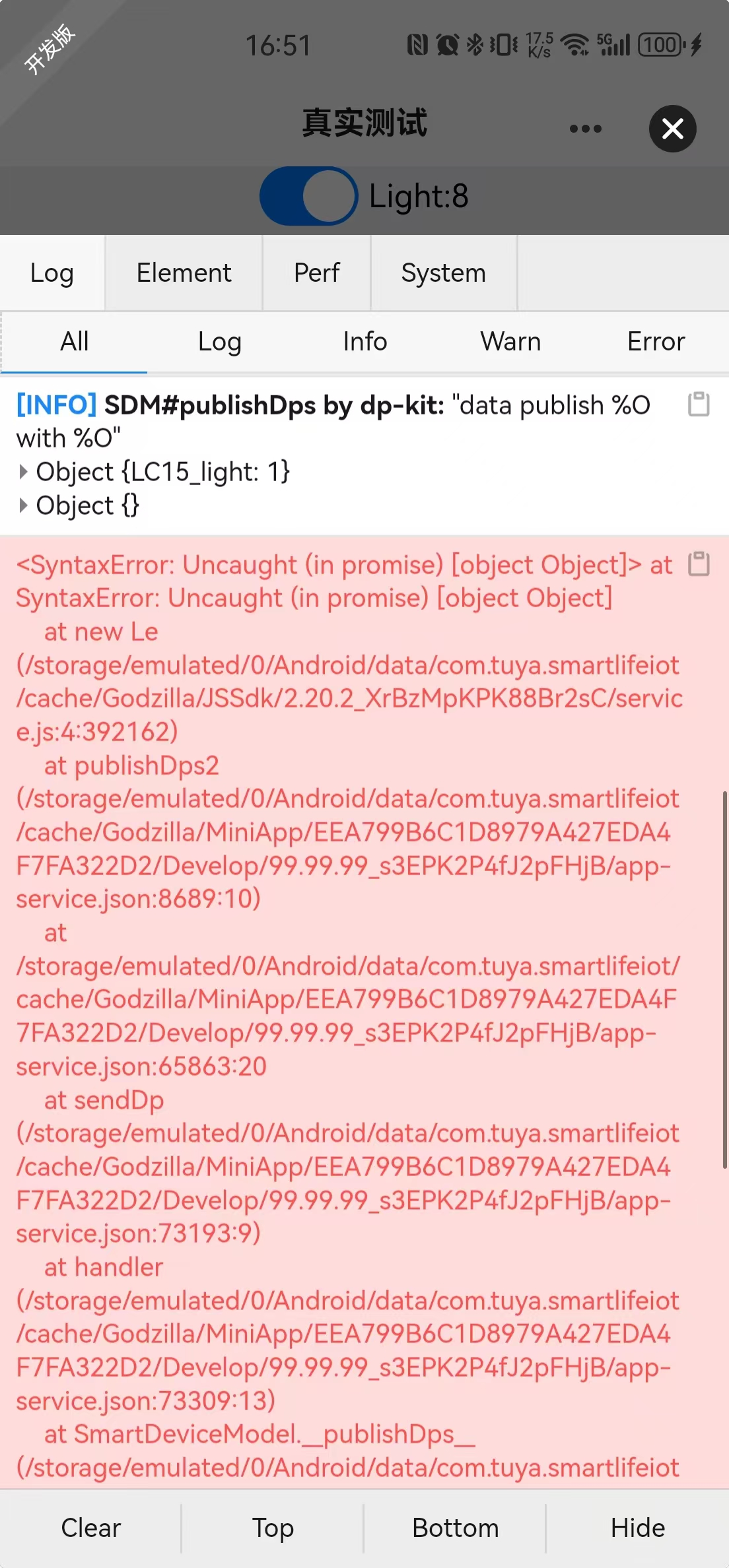Hide the vConsole panel
Image resolution: width=729 pixels, height=1568 pixels.
click(x=638, y=1528)
